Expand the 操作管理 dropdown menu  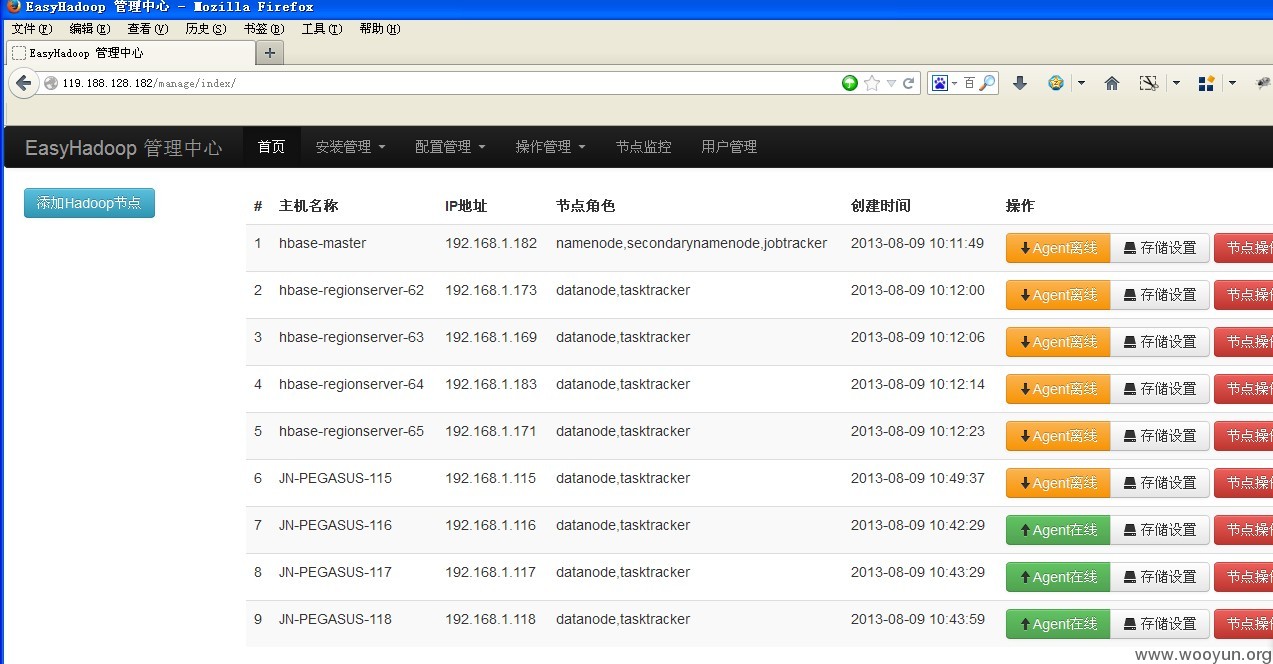[x=550, y=147]
